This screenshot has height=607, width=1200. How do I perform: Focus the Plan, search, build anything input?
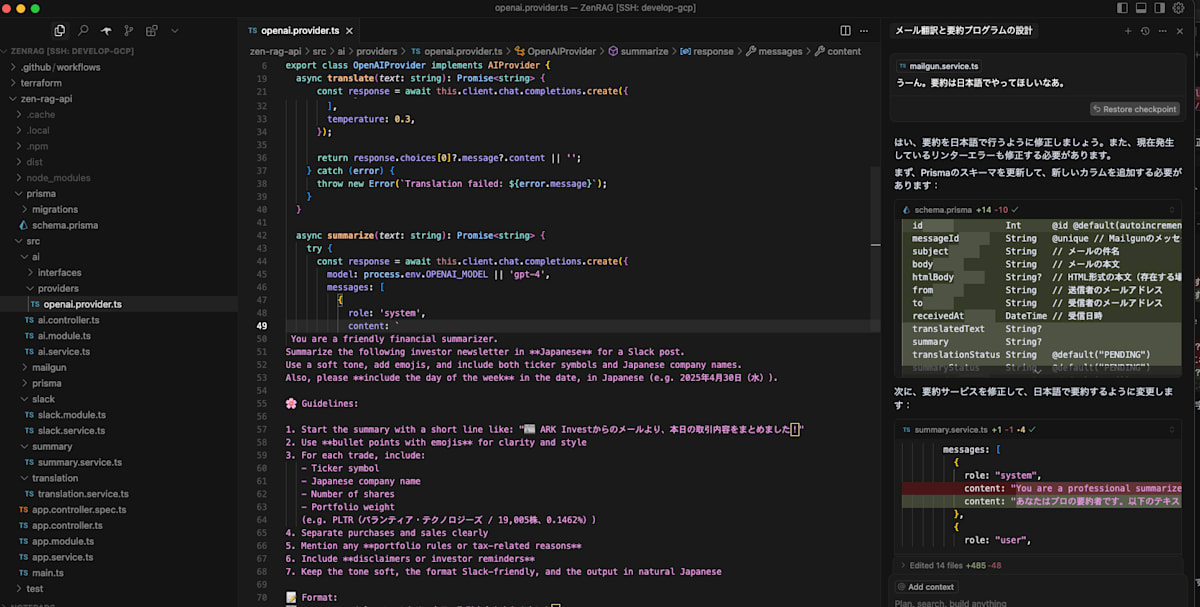[1040, 602]
